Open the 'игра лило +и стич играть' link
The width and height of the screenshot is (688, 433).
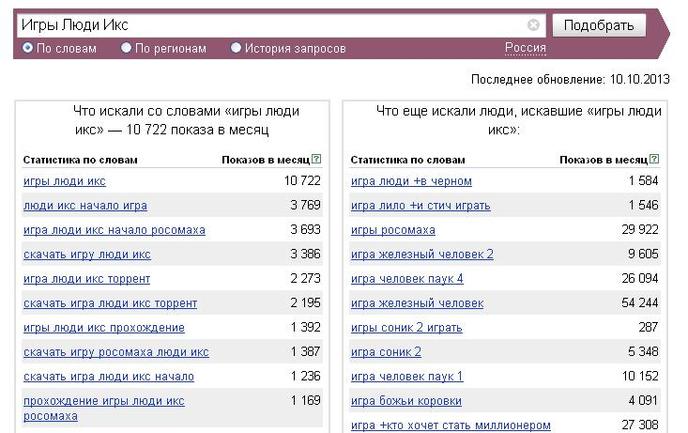420,205
